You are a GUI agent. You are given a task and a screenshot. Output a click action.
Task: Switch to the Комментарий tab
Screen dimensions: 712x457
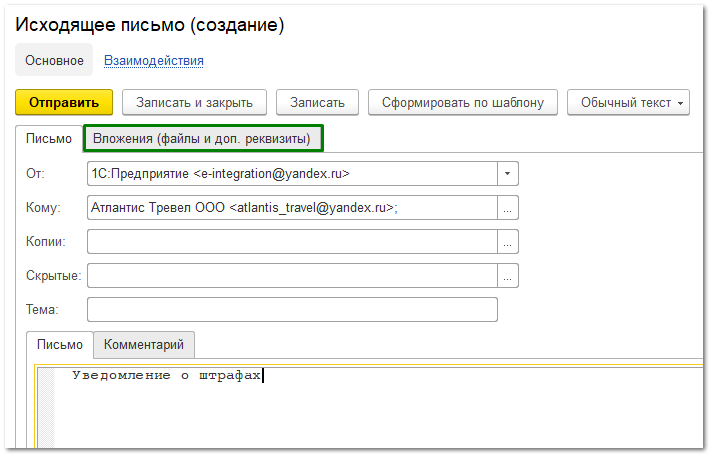coord(144,344)
